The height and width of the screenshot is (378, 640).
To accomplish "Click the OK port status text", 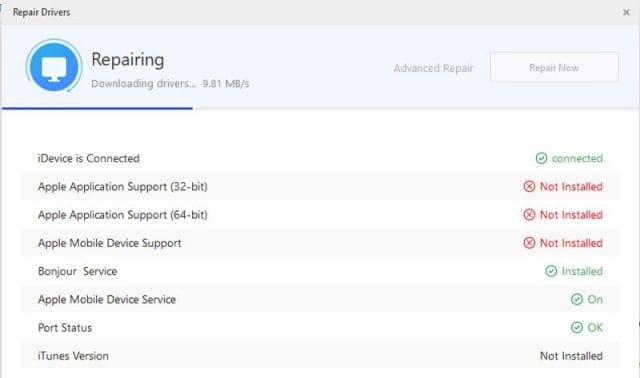I will [x=595, y=327].
